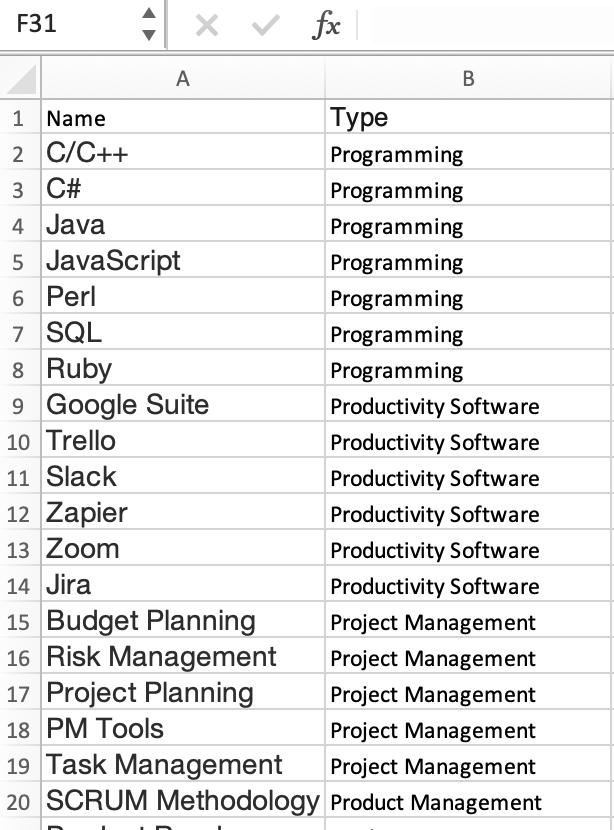This screenshot has width=614, height=830.
Task: Click the confirm checkmark icon in formula bar
Action: pos(265,25)
